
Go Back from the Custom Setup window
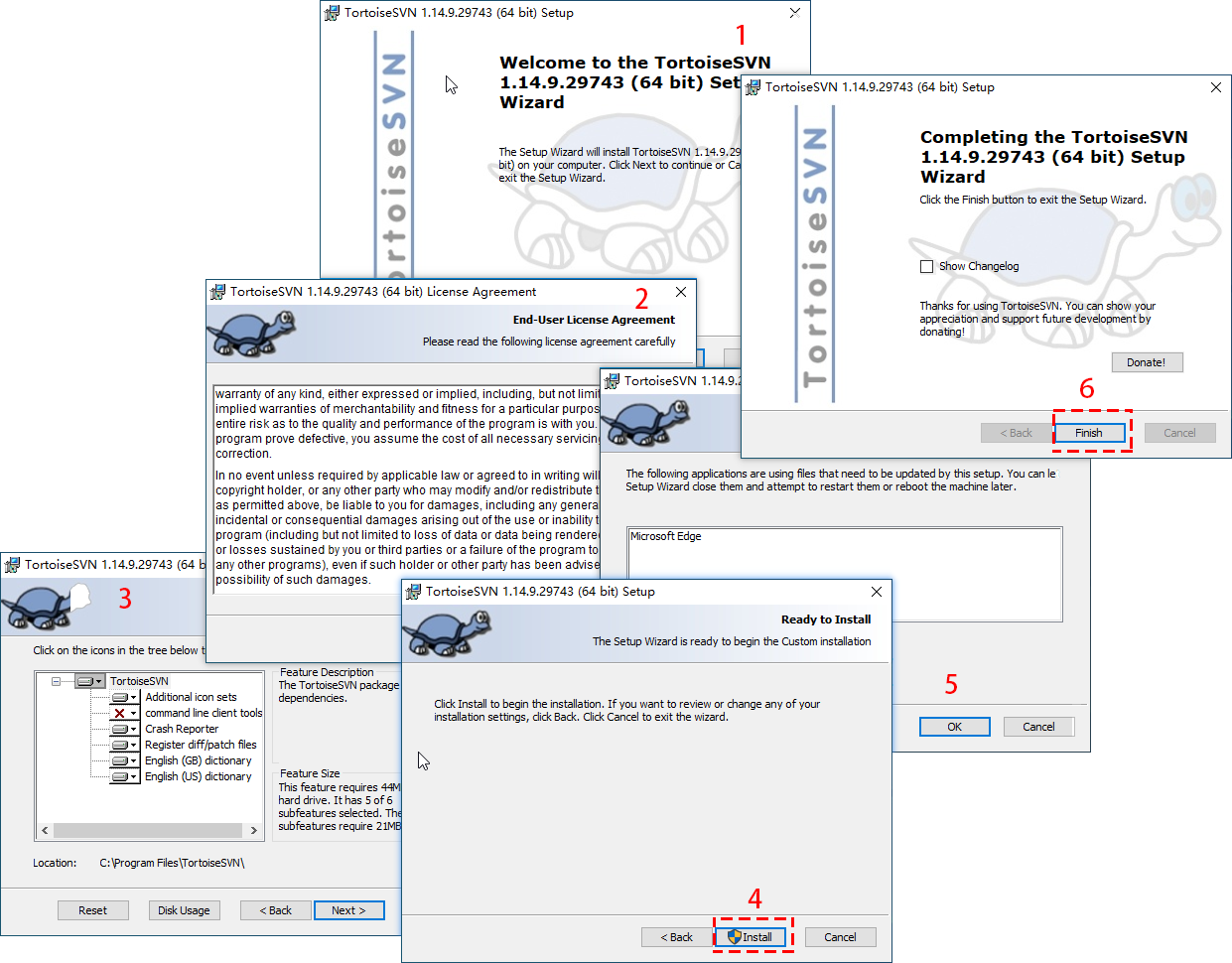click(x=276, y=910)
